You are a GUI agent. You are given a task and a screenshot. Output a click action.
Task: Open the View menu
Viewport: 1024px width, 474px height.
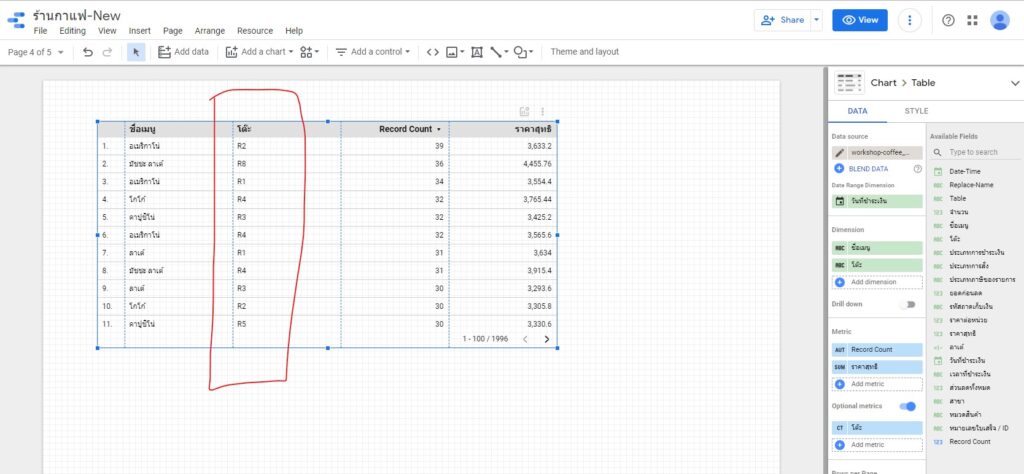(107, 31)
